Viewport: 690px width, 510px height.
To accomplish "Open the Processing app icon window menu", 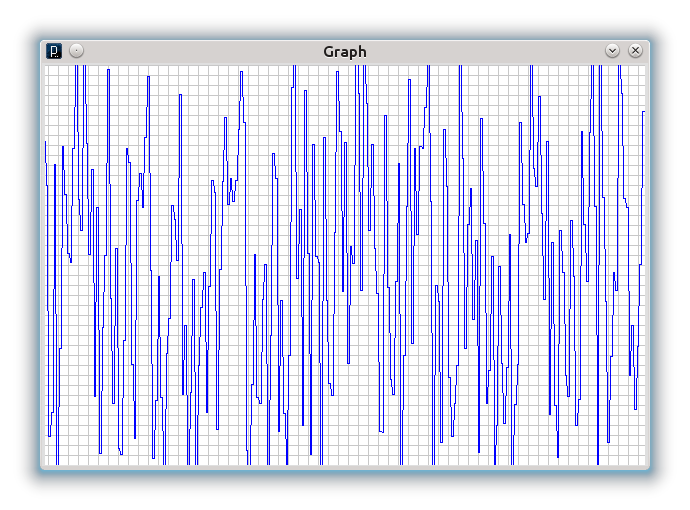I will pos(54,51).
